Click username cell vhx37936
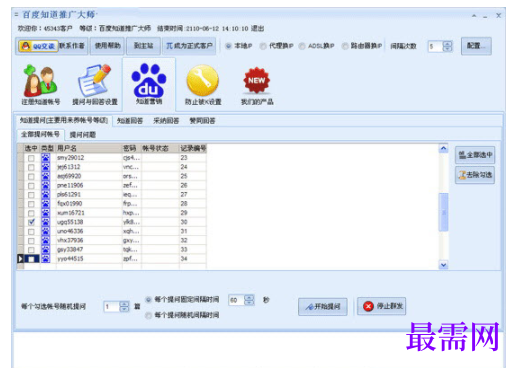 tap(89, 240)
